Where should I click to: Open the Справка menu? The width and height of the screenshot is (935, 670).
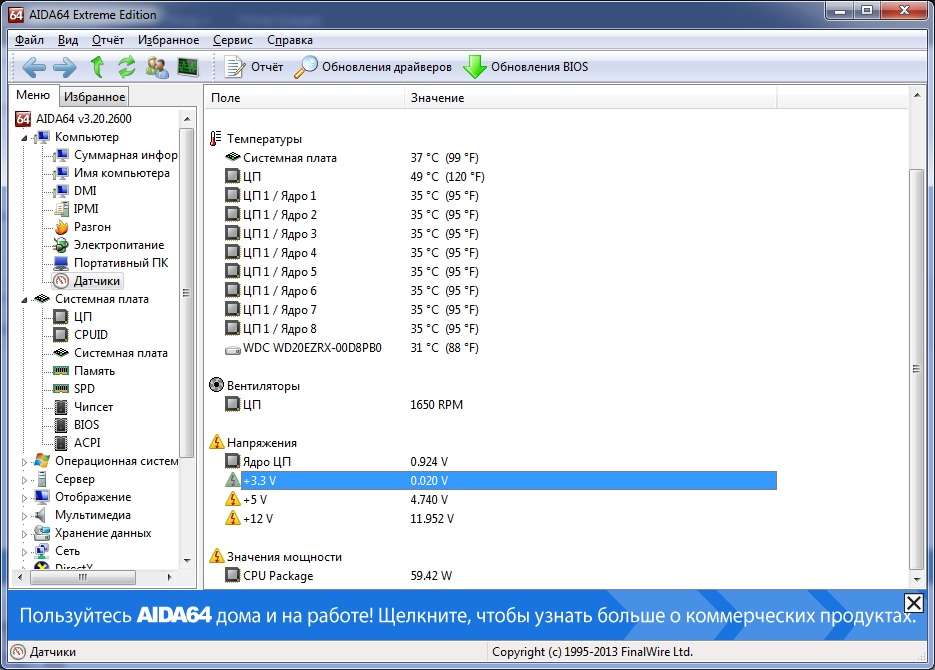tap(290, 40)
